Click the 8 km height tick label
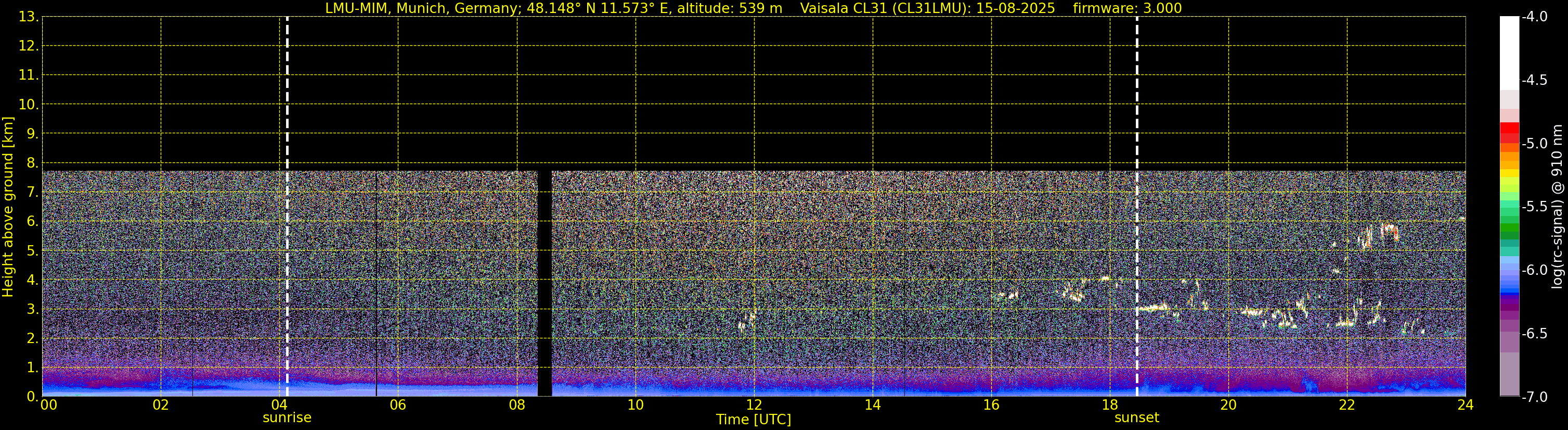Viewport: 1568px width, 430px height. coord(32,162)
